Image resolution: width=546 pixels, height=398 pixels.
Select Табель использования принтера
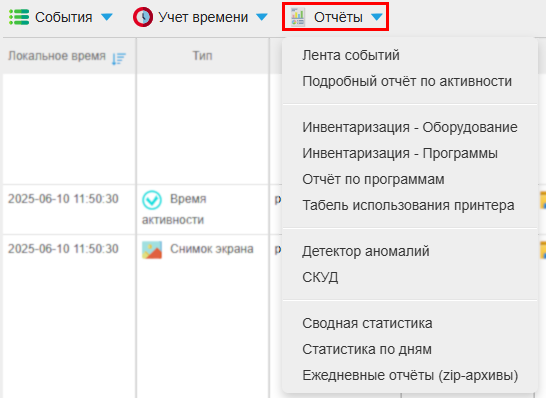click(408, 205)
